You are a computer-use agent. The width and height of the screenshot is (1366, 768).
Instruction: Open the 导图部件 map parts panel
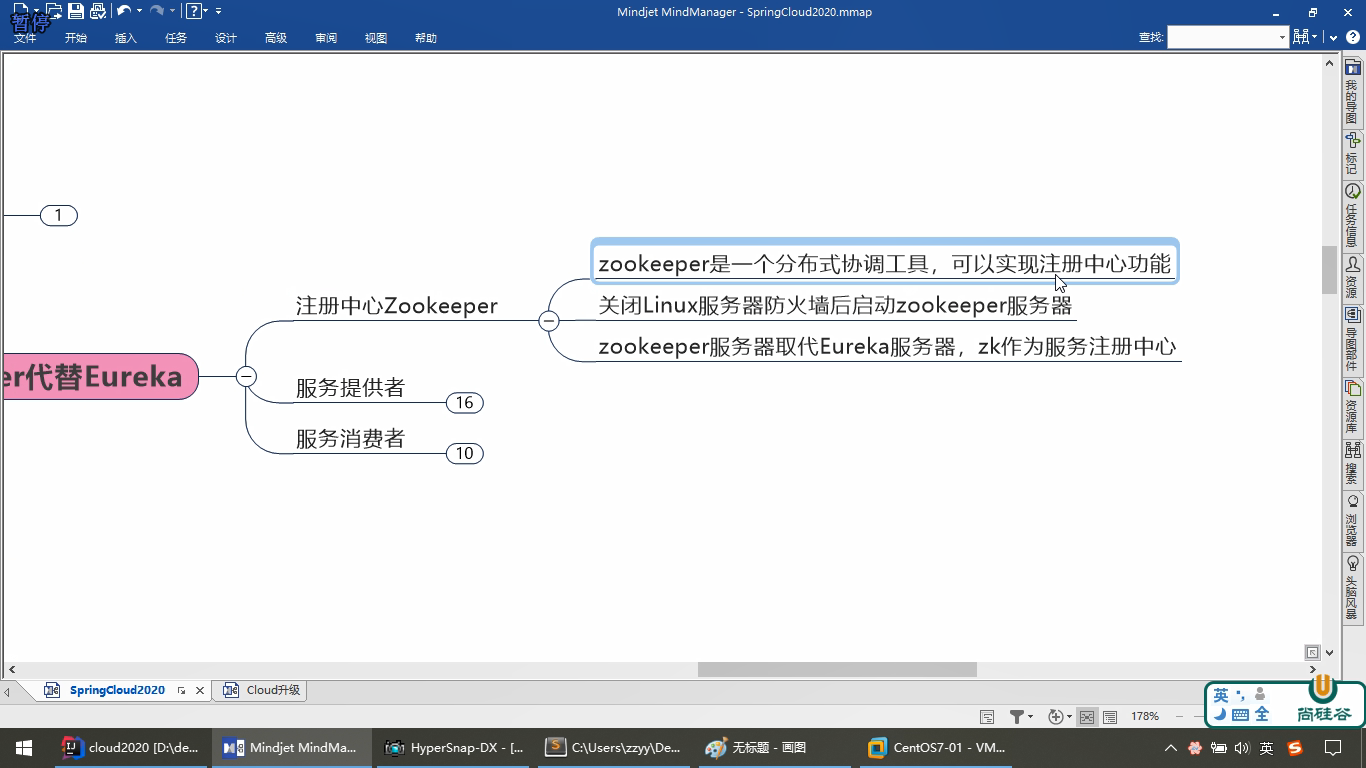tap(1352, 339)
